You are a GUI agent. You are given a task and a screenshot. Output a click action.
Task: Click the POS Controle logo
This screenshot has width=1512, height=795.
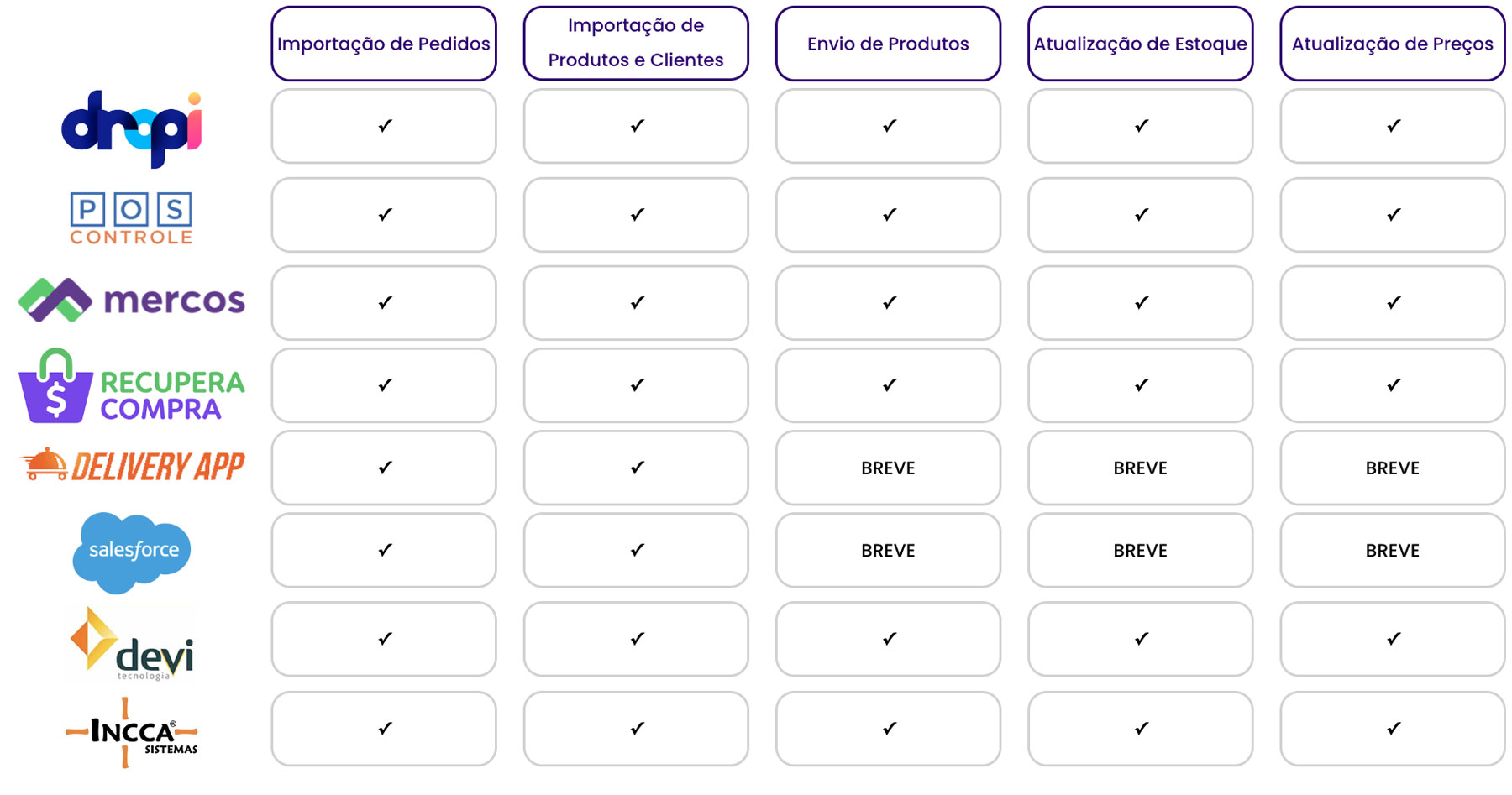point(132,219)
